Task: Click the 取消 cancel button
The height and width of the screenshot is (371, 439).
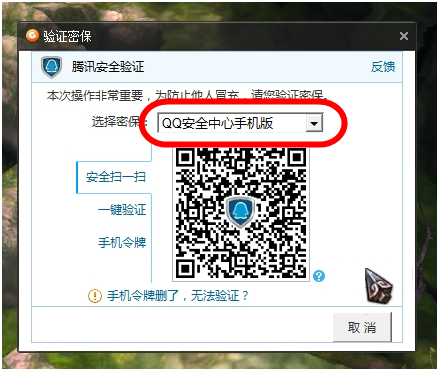Action: tap(362, 327)
